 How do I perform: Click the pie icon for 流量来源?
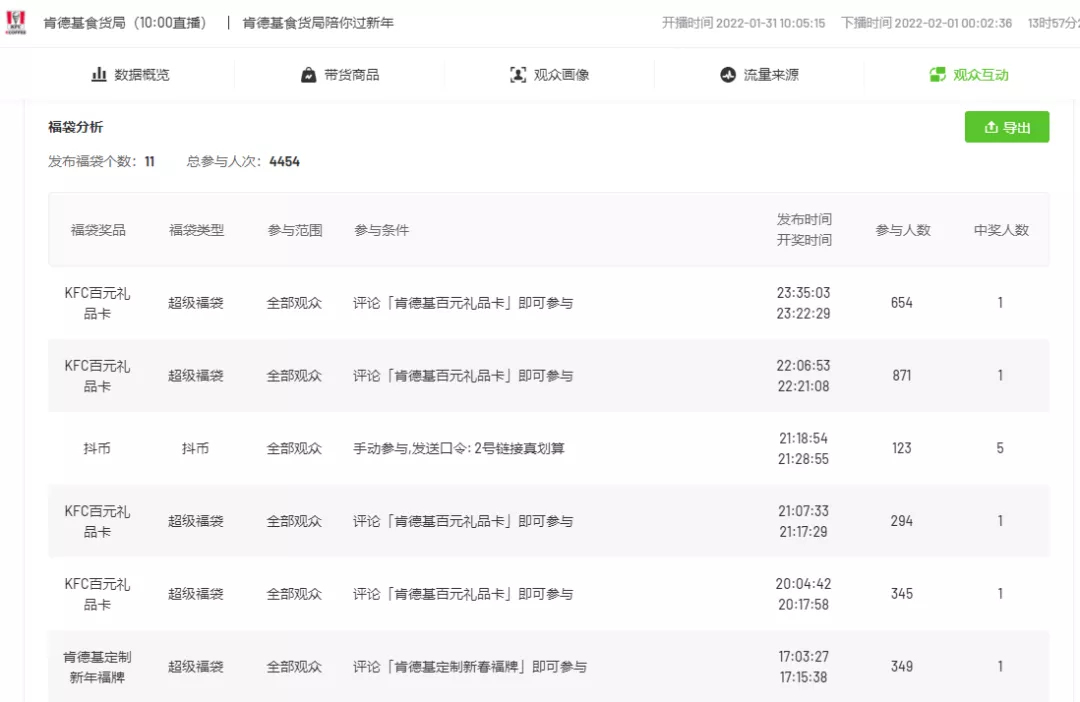(728, 74)
